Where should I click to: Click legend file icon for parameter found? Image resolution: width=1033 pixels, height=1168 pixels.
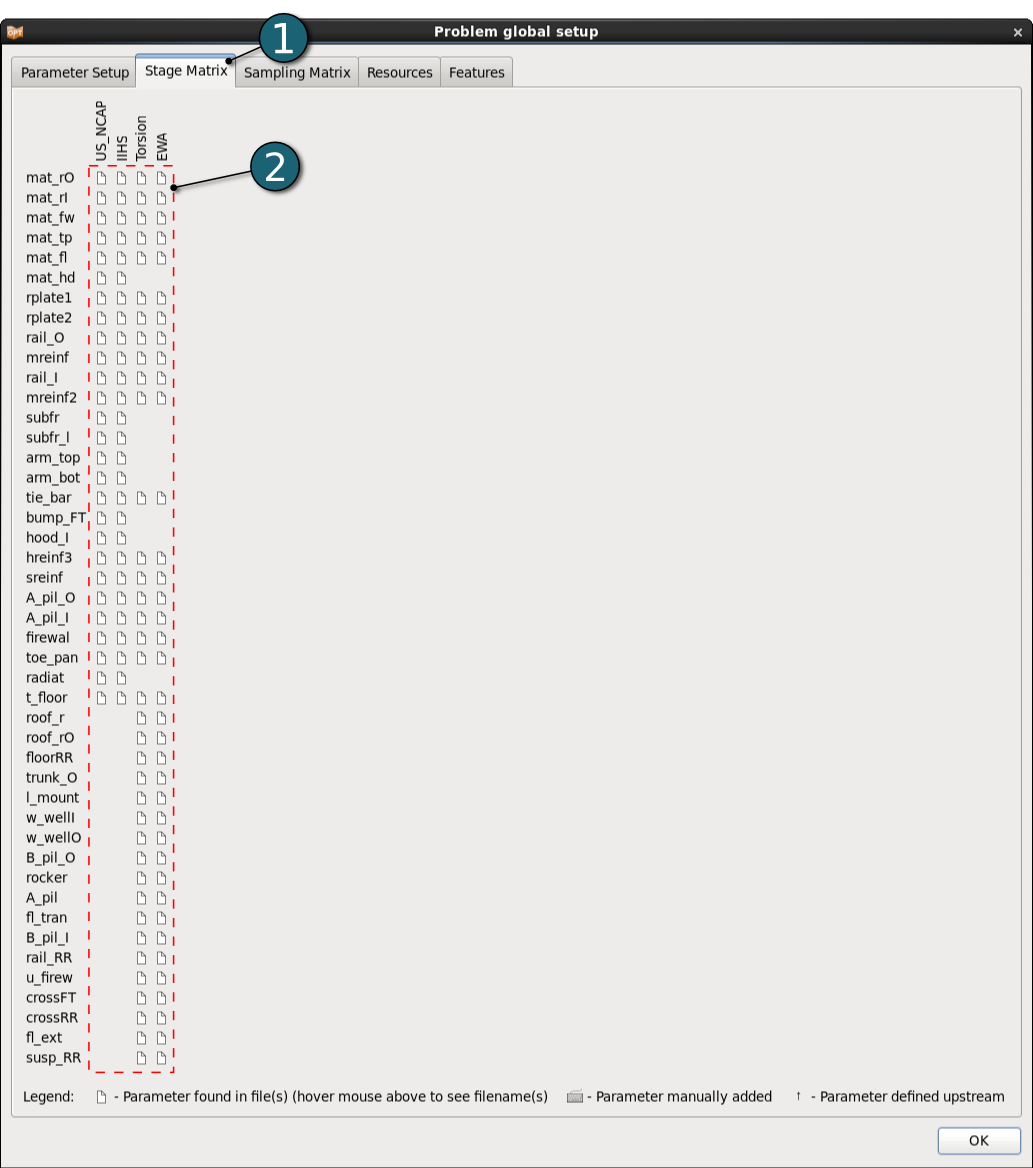click(x=101, y=1096)
